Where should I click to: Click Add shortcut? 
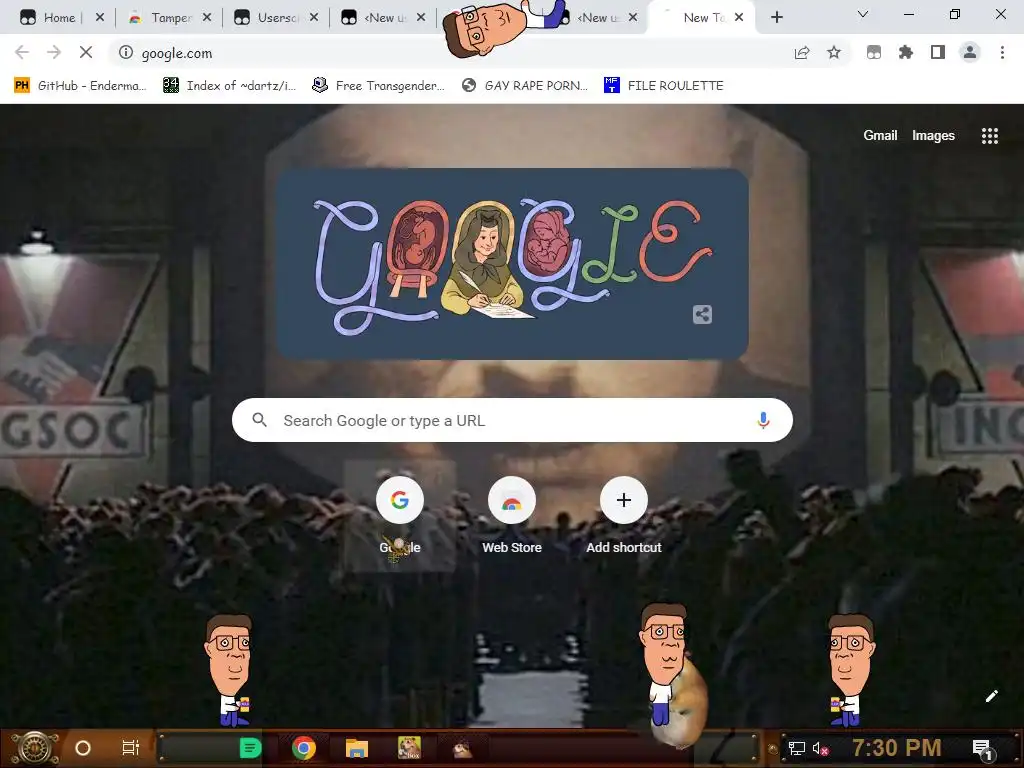[x=624, y=516]
